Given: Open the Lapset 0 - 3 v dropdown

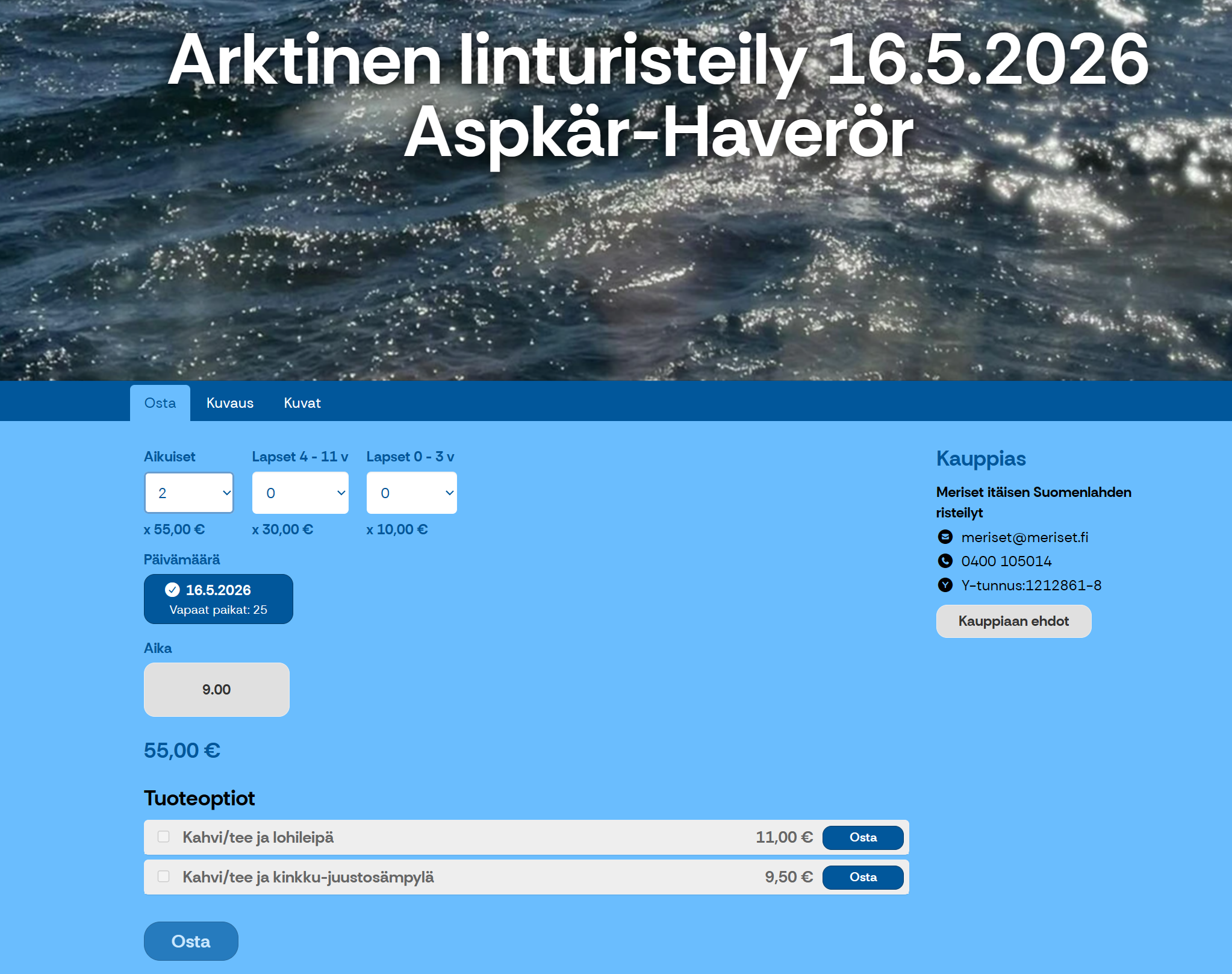Looking at the screenshot, I should (412, 493).
